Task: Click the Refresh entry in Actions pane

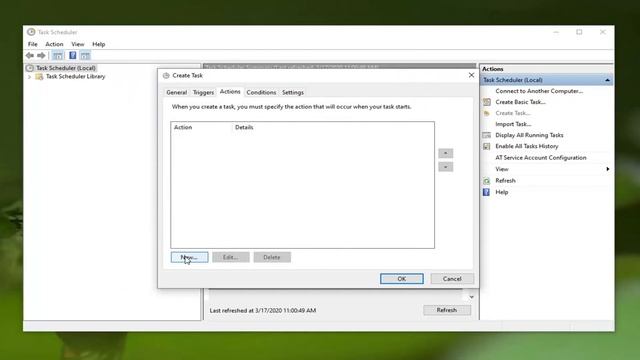Action: pyautogui.click(x=505, y=180)
